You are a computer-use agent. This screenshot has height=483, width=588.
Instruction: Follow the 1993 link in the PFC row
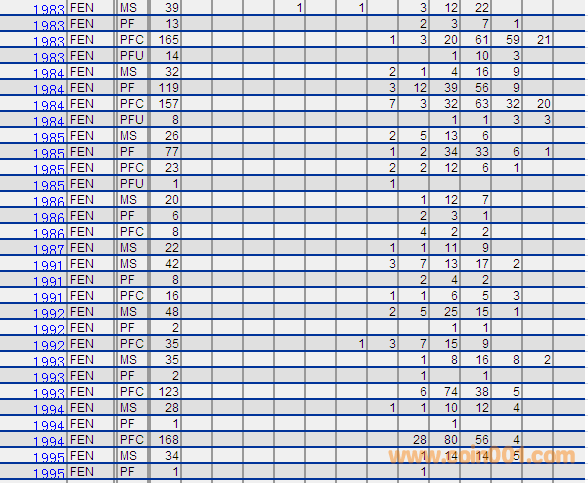coord(49,393)
